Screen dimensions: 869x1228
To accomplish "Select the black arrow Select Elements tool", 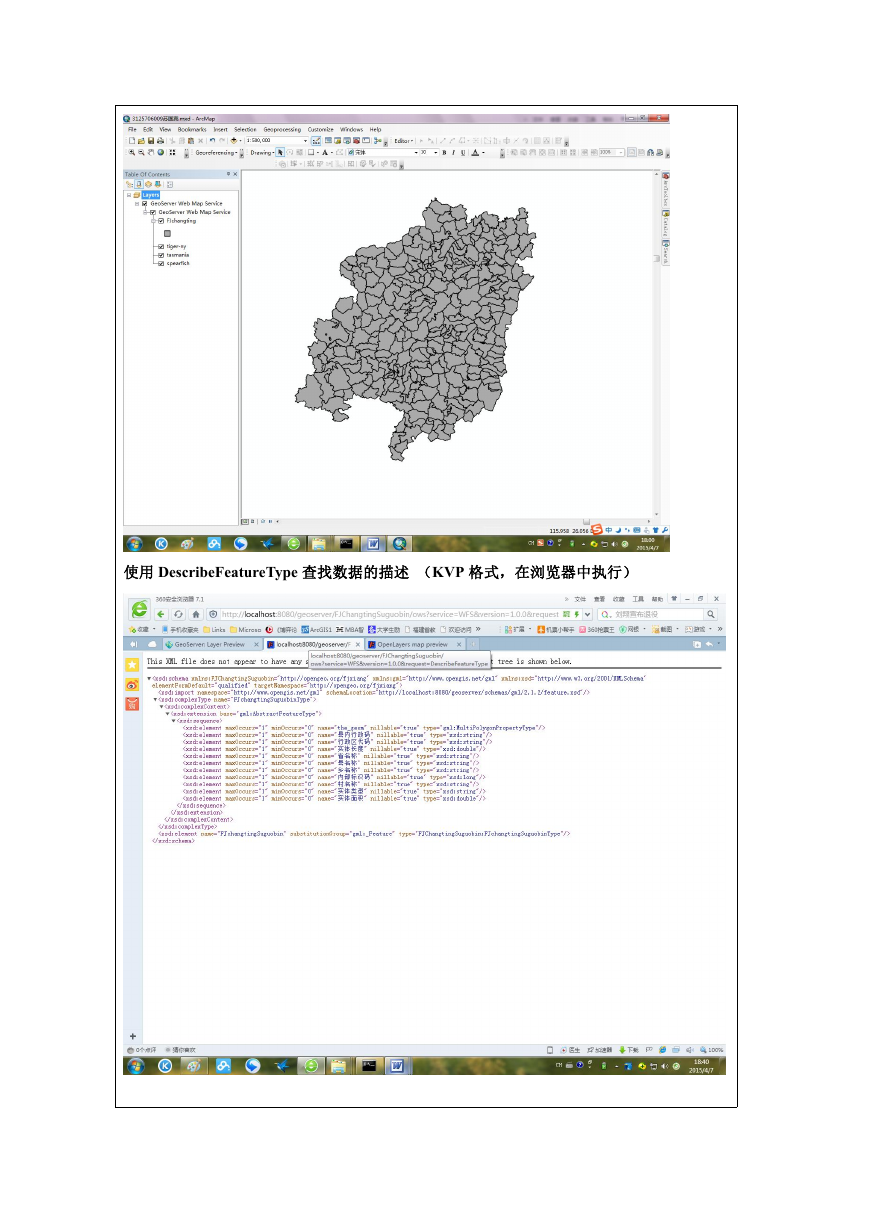I will click(280, 153).
